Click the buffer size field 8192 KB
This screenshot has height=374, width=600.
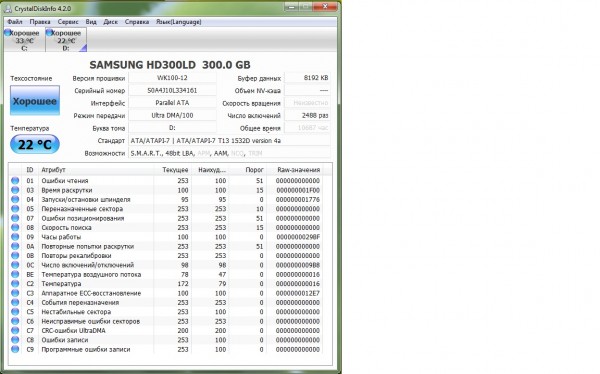(x=308, y=78)
